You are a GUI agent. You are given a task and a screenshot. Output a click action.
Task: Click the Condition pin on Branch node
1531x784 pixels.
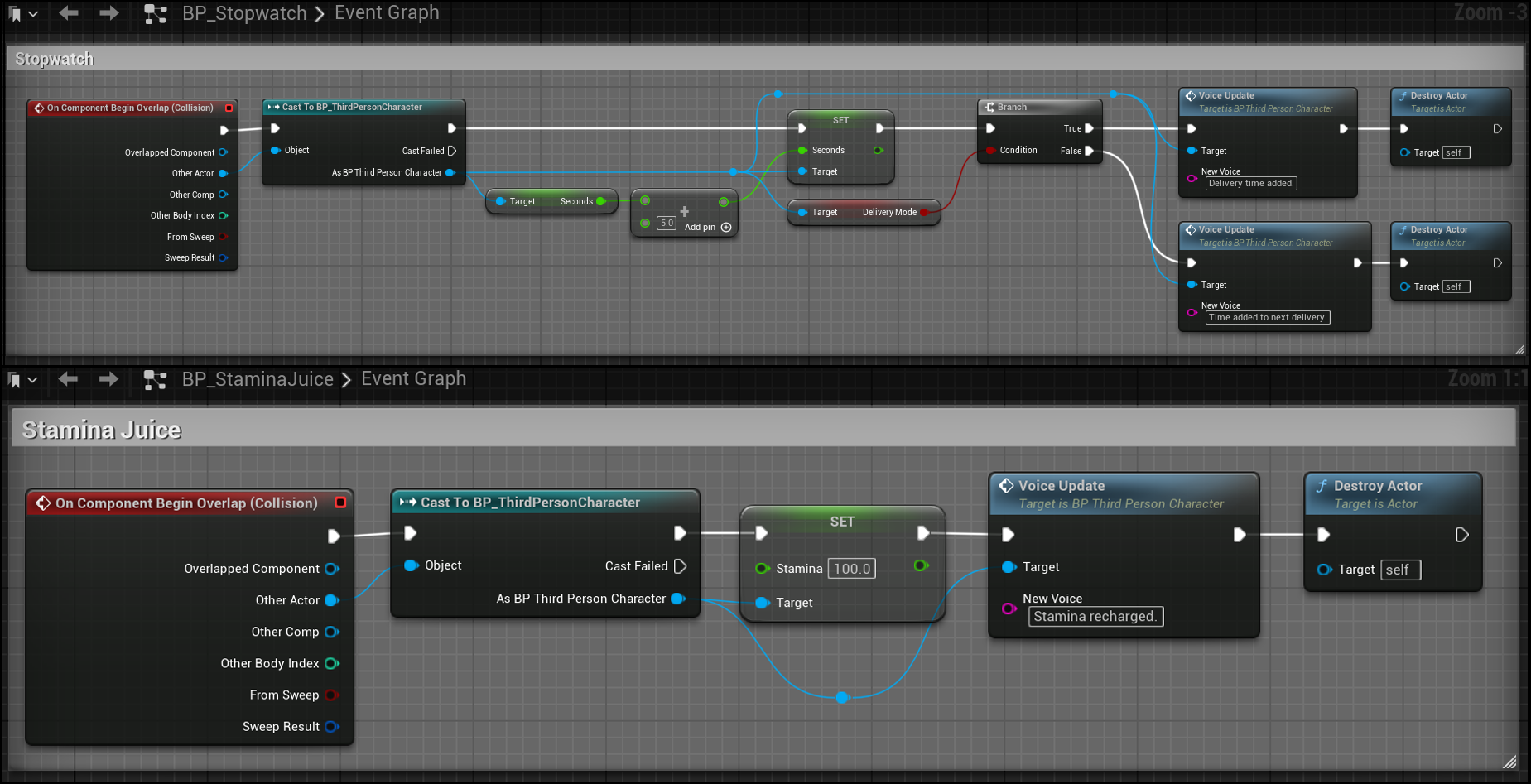coord(990,151)
